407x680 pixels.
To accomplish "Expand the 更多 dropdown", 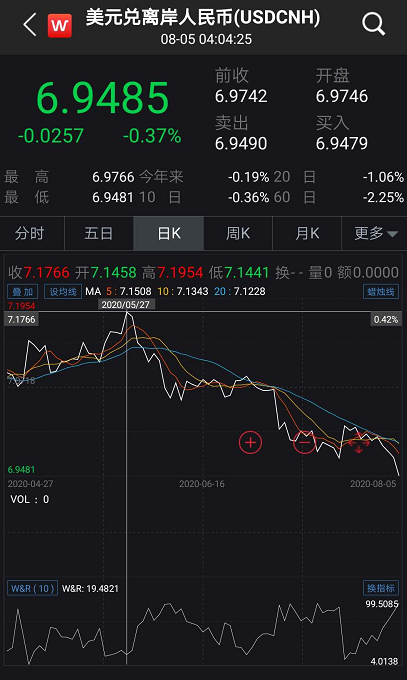I will tap(375, 234).
